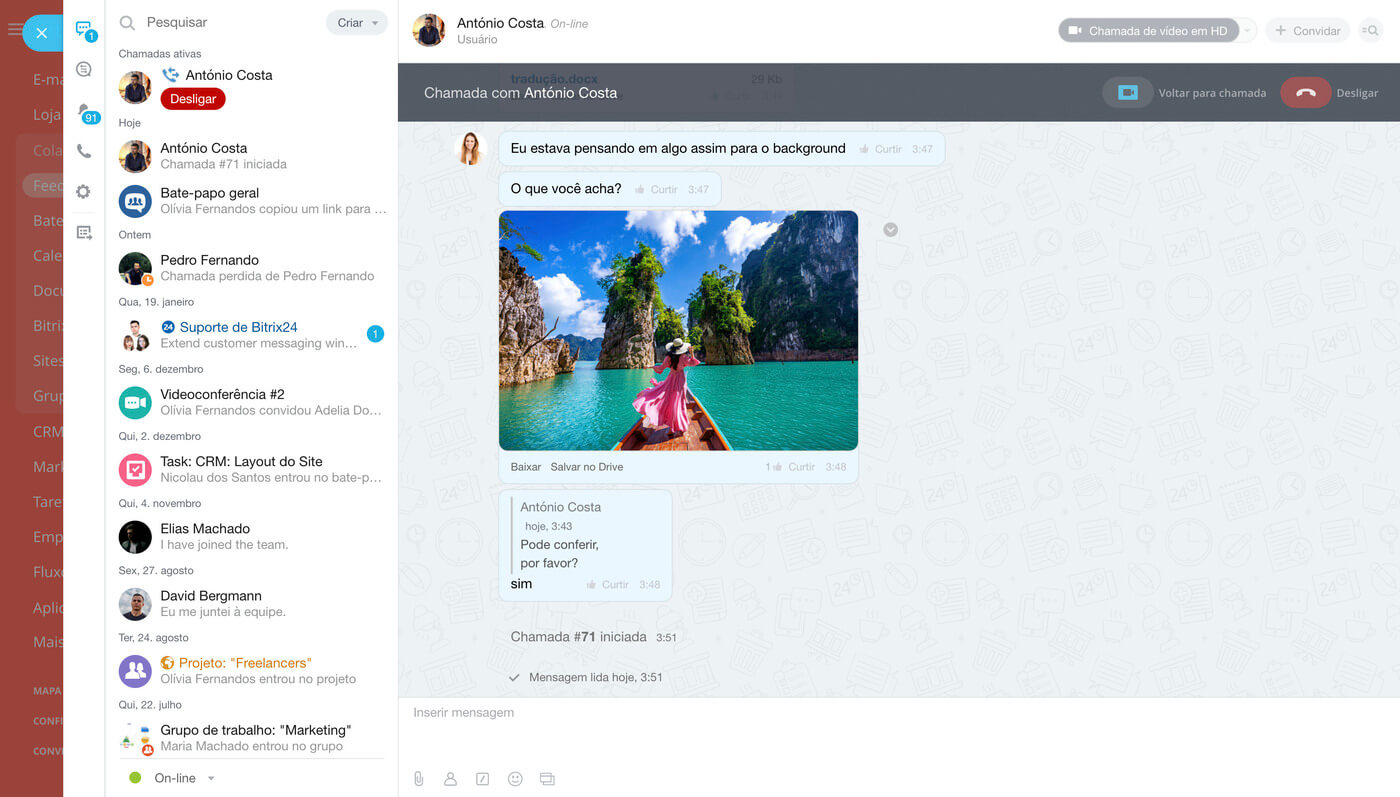The width and height of the screenshot is (1400, 797).
Task: Expand the Criar dropdown
Action: point(357,23)
